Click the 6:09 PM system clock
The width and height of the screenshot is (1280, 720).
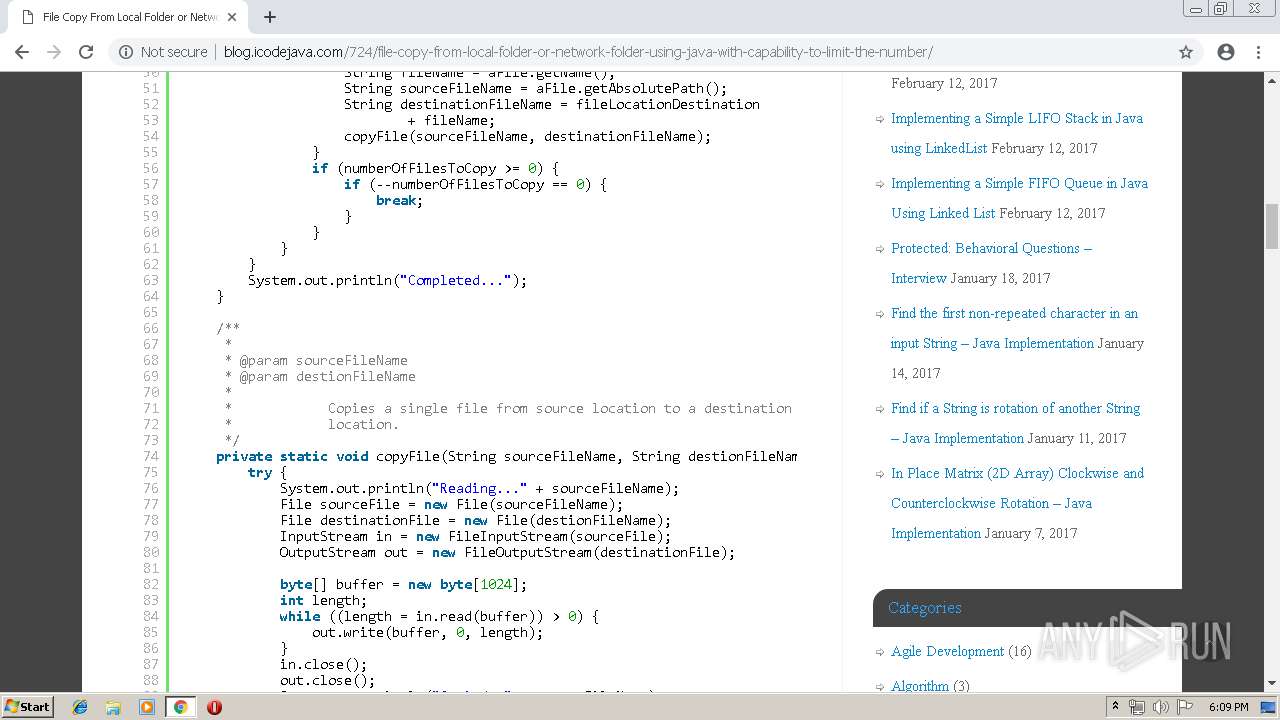[1228, 707]
